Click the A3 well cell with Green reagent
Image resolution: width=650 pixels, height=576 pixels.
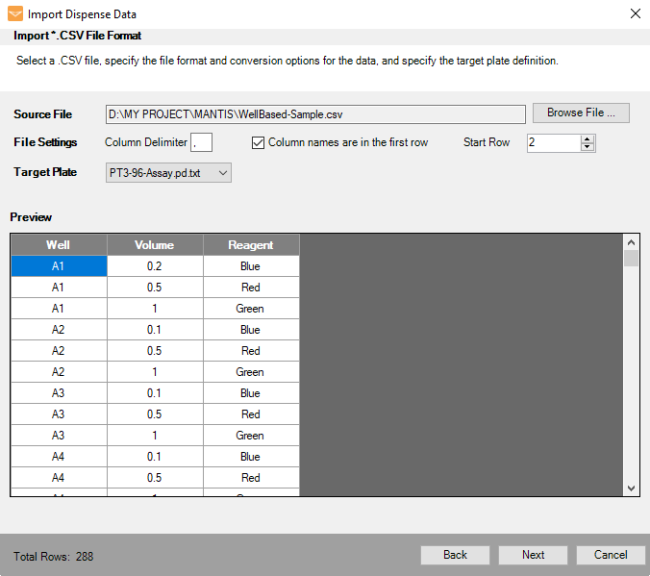click(x=59, y=435)
